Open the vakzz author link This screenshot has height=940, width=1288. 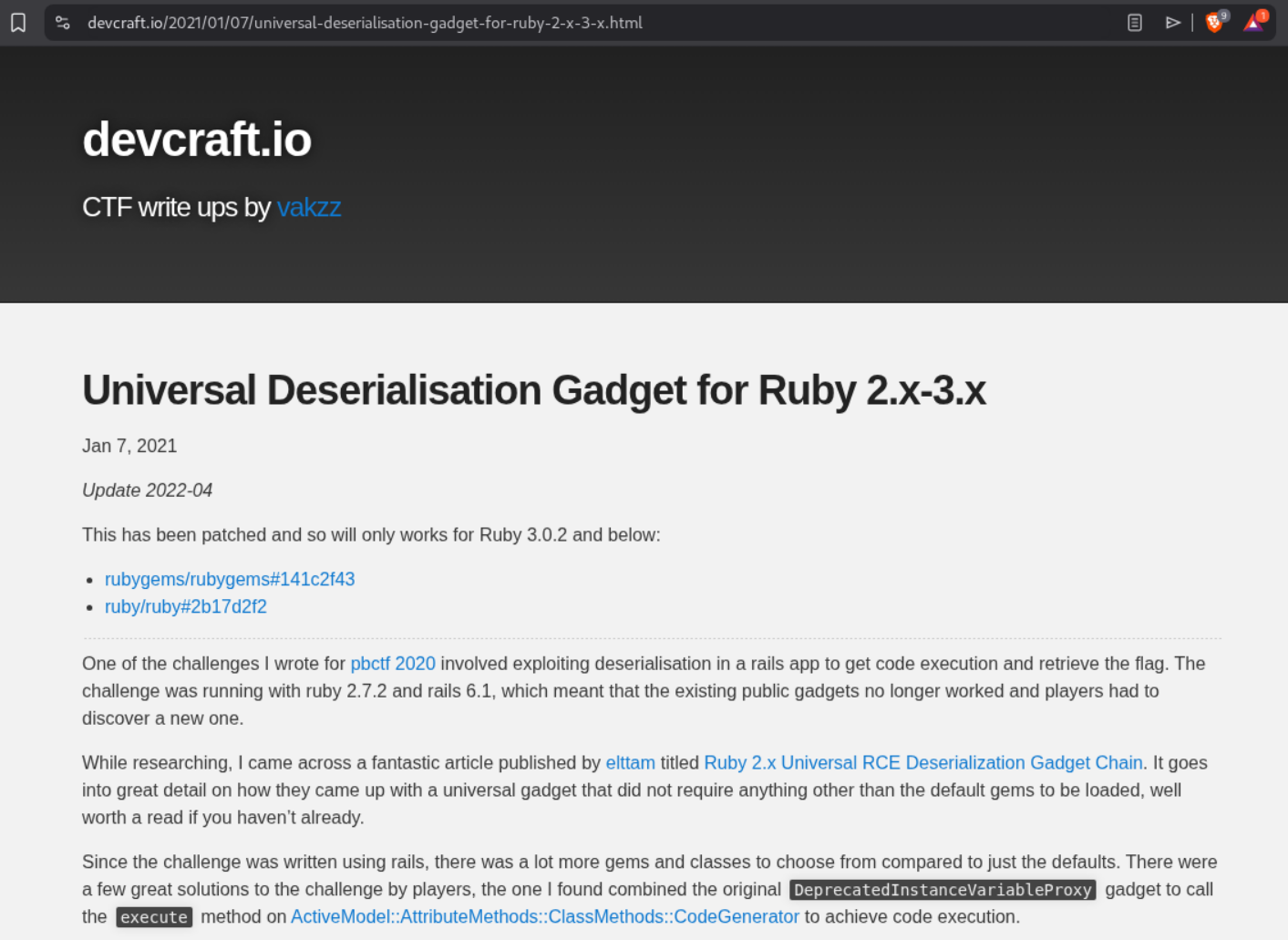pyautogui.click(x=309, y=208)
